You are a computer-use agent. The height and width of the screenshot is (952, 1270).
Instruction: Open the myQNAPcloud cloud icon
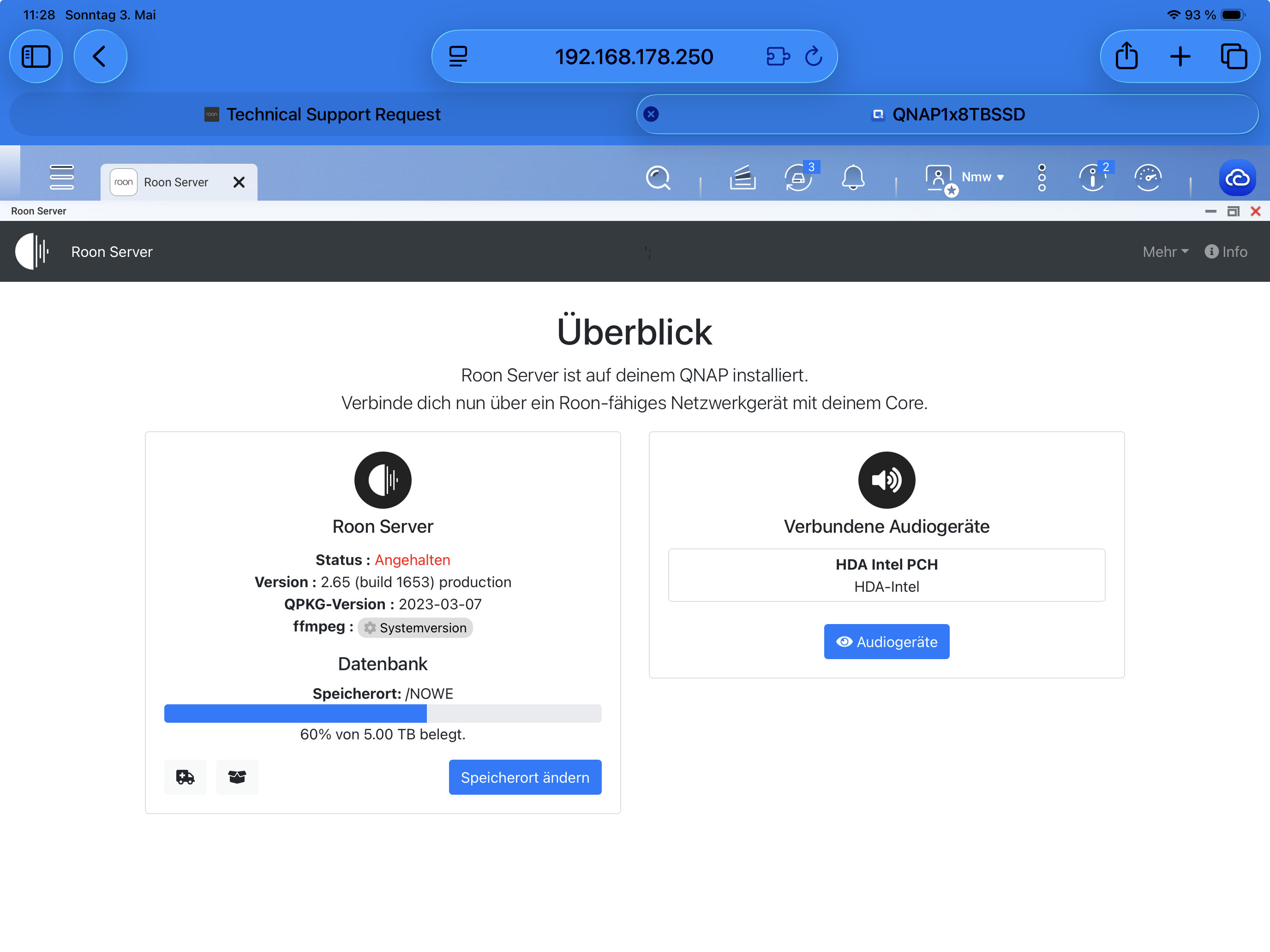[1237, 178]
